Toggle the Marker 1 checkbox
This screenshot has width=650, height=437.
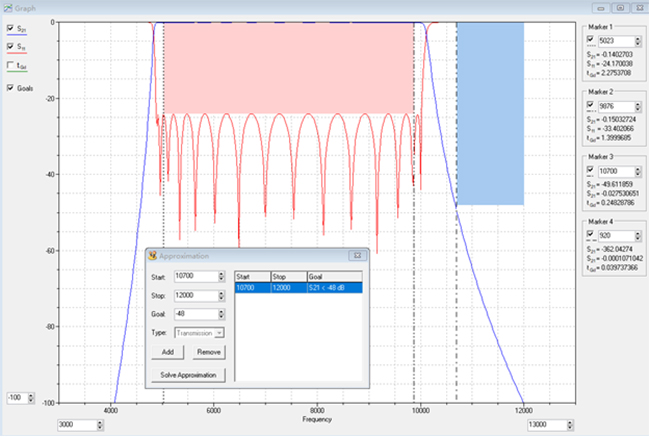tap(590, 40)
